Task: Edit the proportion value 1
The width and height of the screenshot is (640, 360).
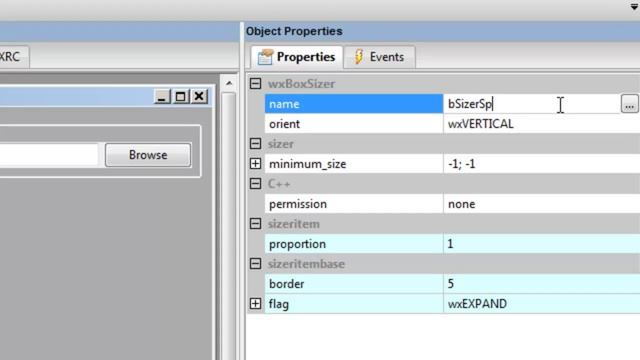Action: point(541,244)
